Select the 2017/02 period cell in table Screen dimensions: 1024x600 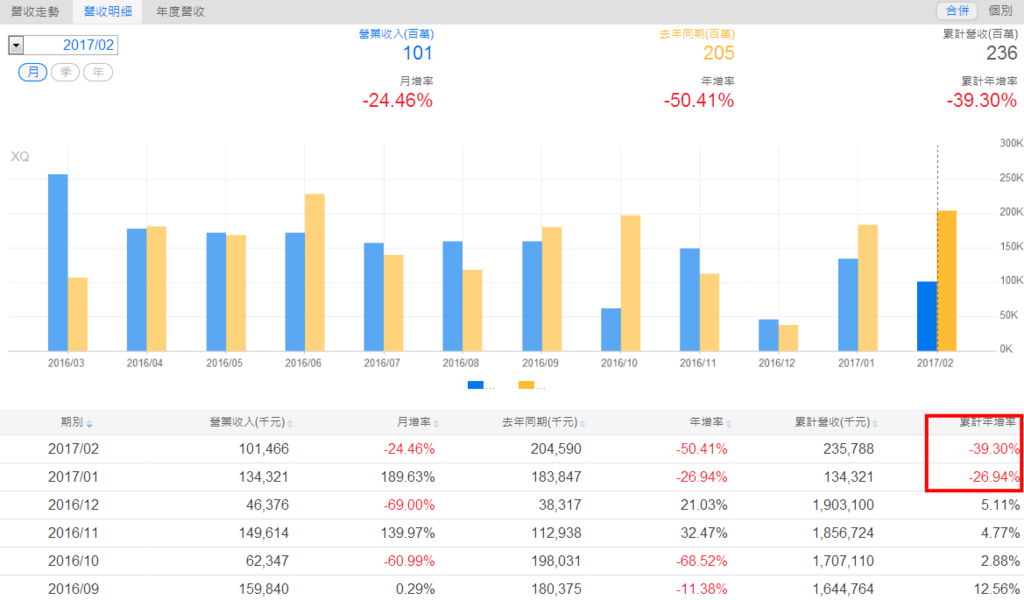pyautogui.click(x=73, y=449)
